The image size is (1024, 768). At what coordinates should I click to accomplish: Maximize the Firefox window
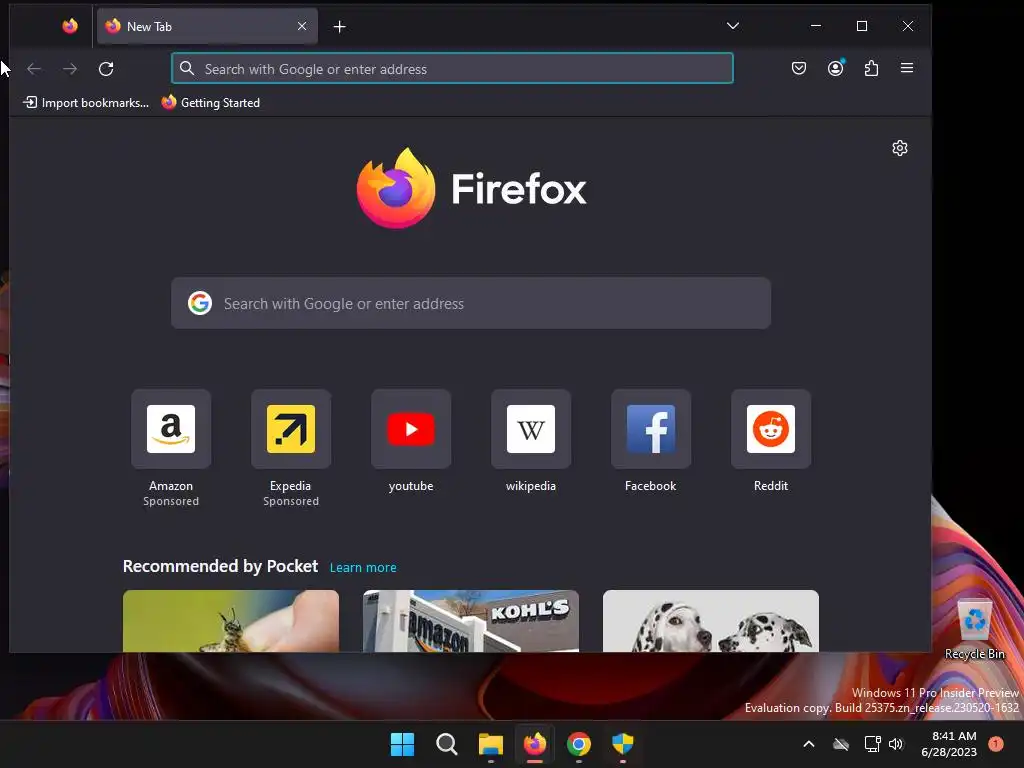(x=862, y=26)
